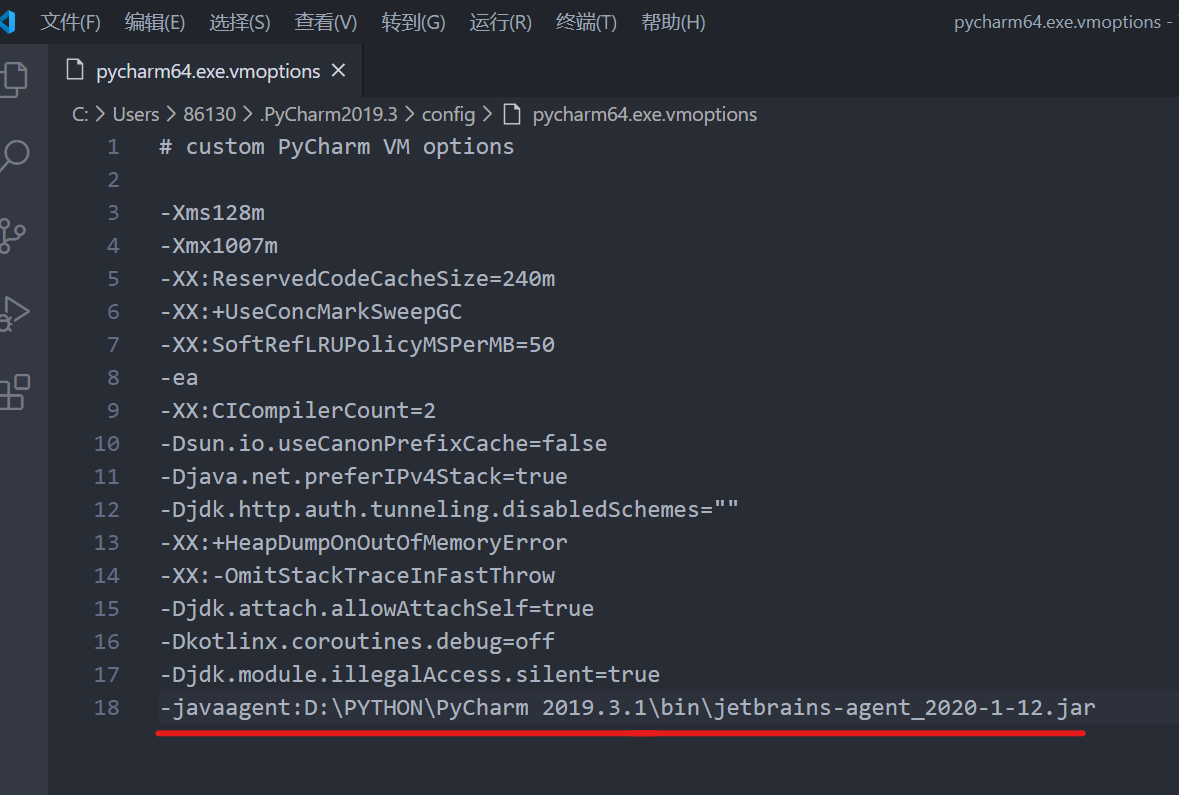The image size is (1179, 795).
Task: Close the pycharm64.exe.vmoptions tab
Action: 338,70
